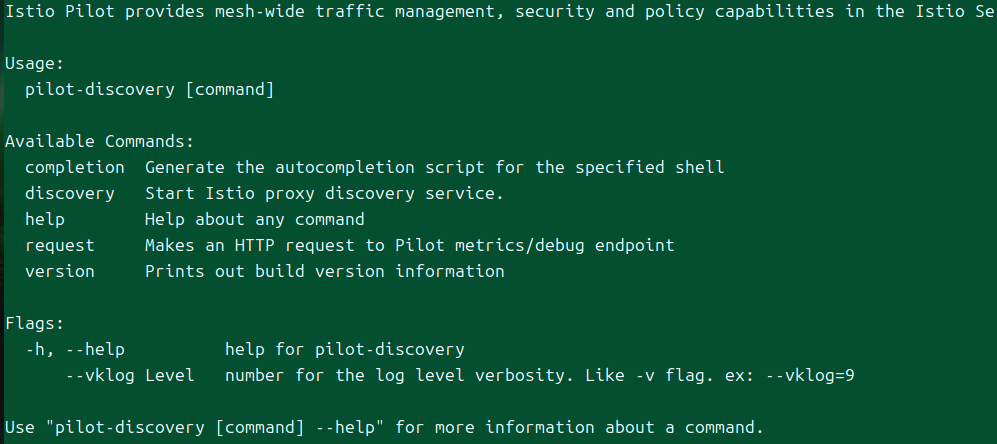997x444 pixels.
Task: Click 'Help about any command' description
Action: [x=254, y=219]
